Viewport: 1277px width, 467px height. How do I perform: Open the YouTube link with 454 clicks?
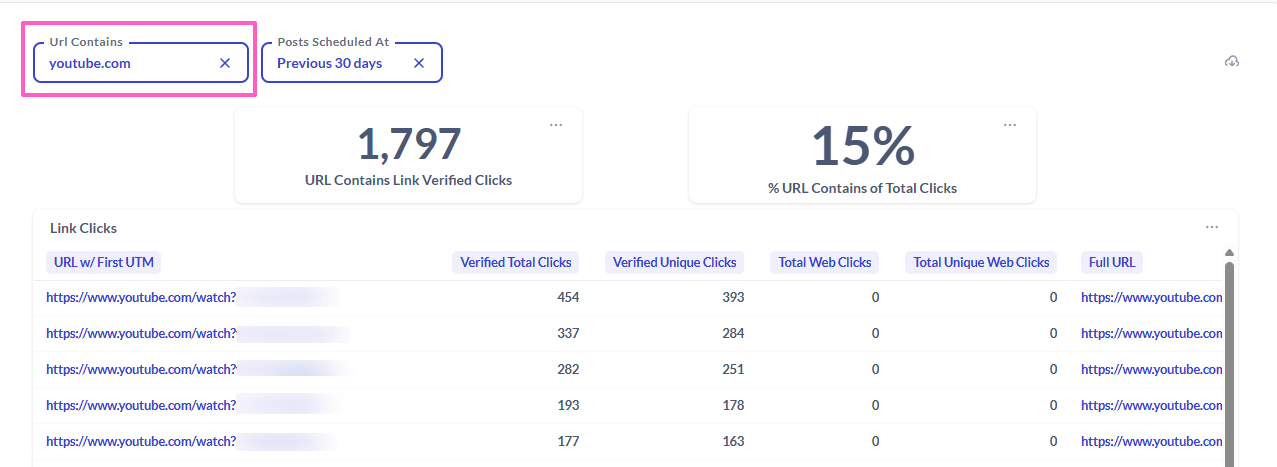tap(141, 297)
